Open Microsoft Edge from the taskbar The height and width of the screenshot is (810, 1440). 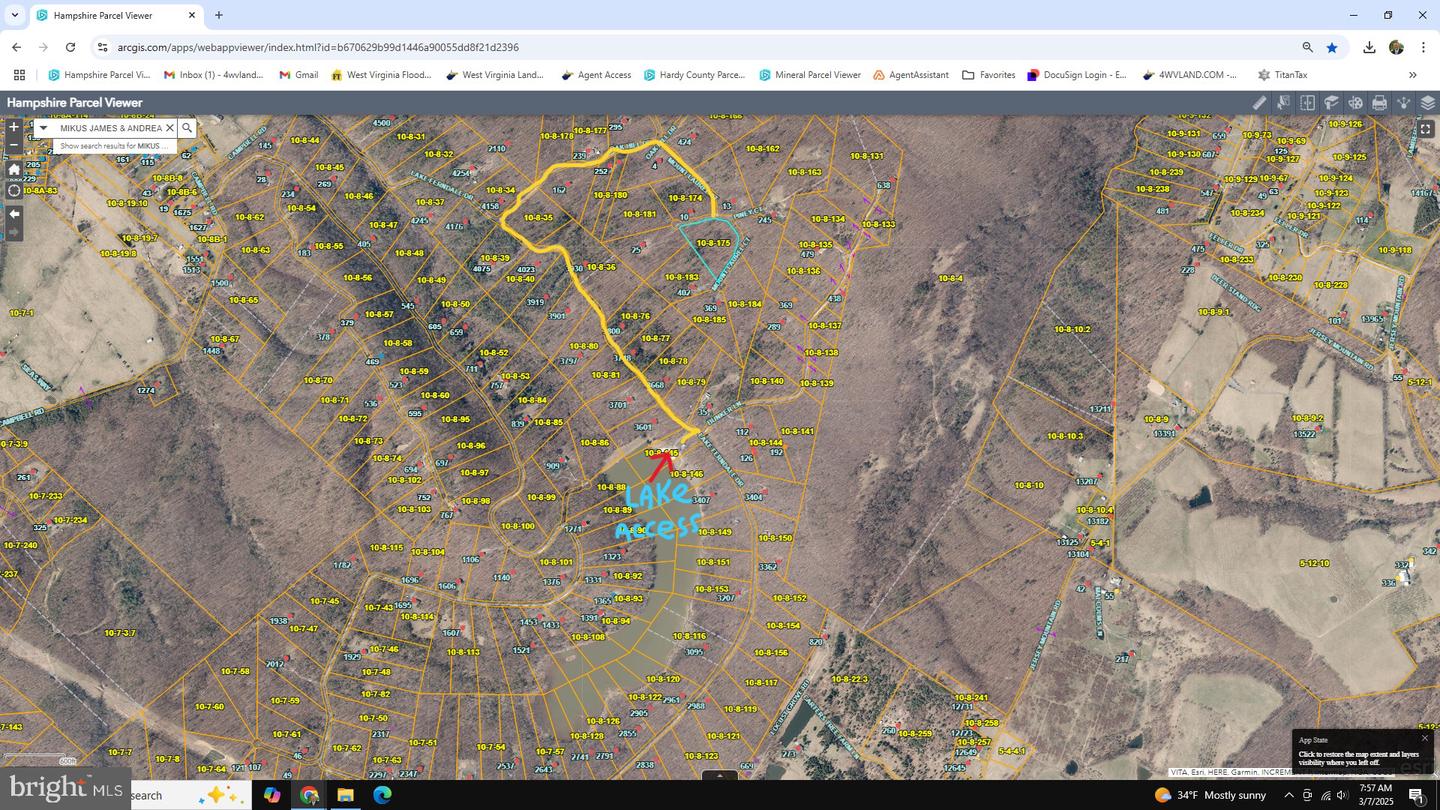(382, 795)
